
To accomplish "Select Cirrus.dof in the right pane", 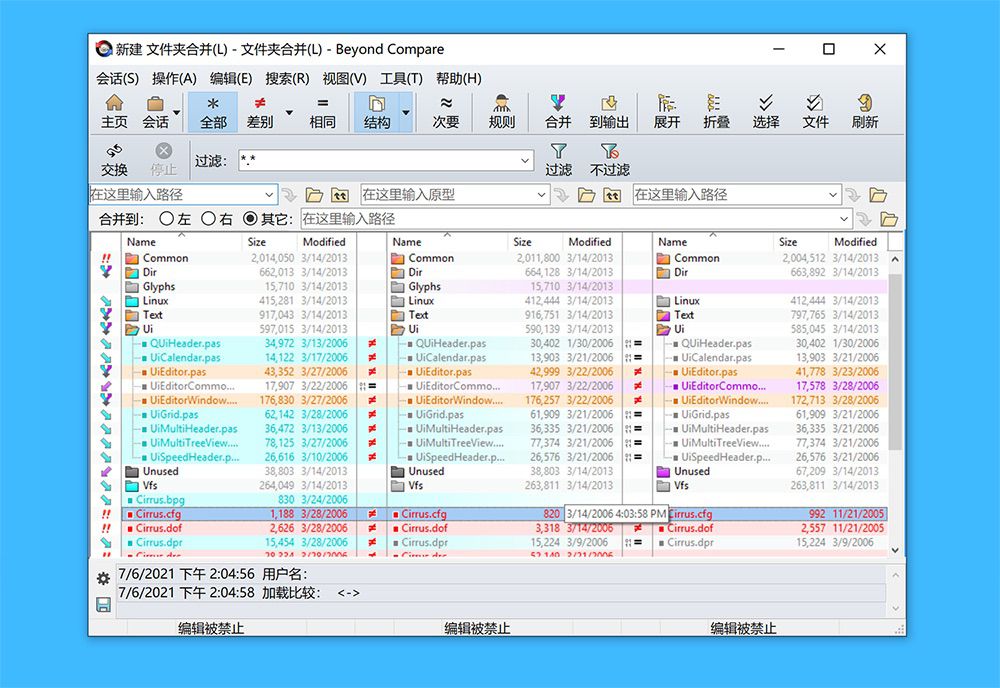I will [691, 528].
